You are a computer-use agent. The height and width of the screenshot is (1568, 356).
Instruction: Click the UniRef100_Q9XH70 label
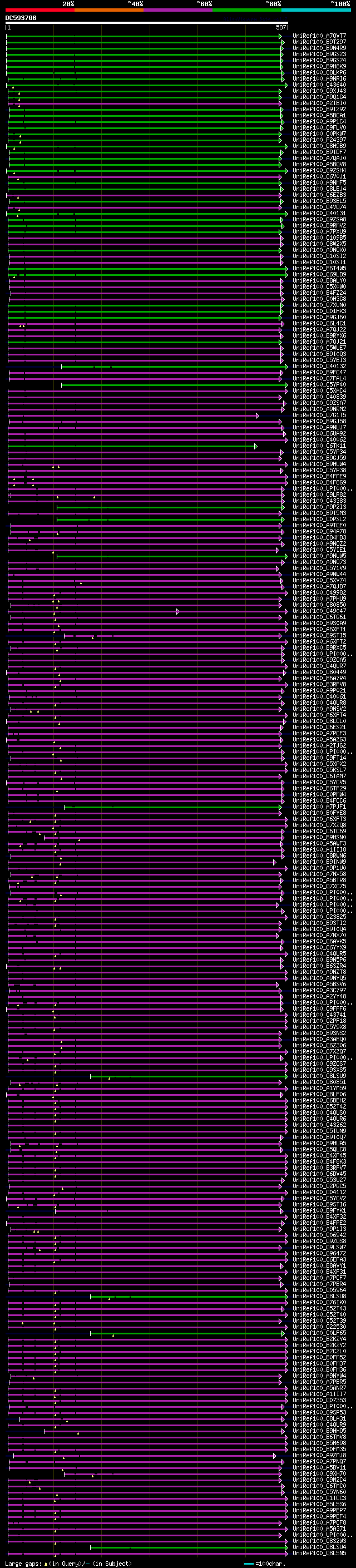(x=319, y=1473)
